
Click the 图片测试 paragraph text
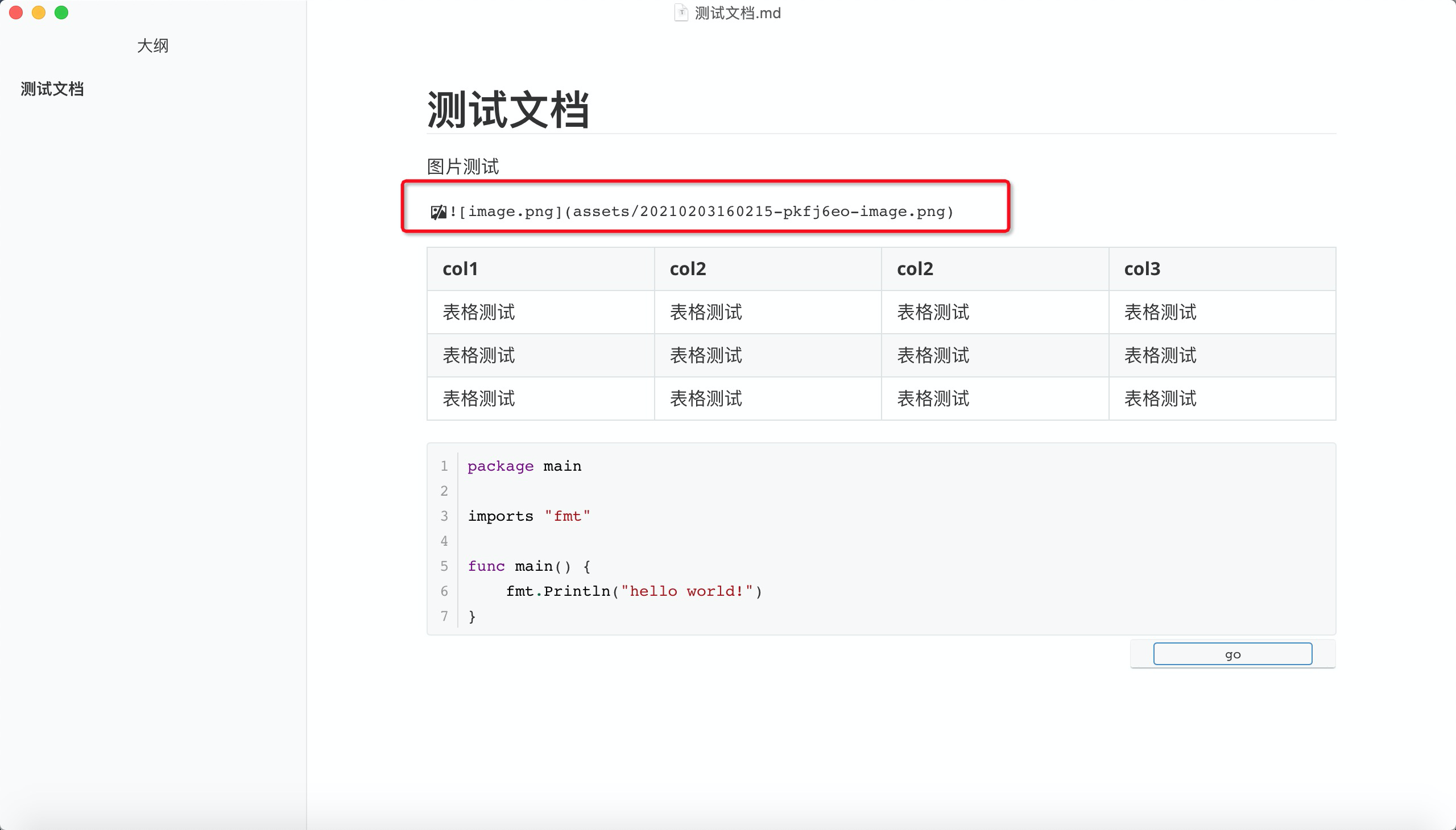coord(463,167)
